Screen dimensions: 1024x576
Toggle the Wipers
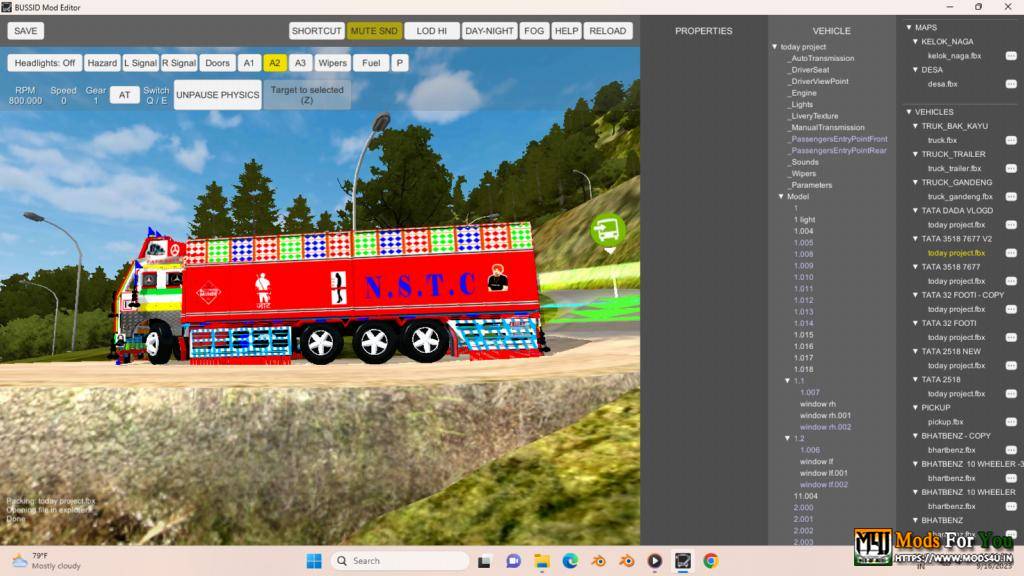[x=332, y=63]
